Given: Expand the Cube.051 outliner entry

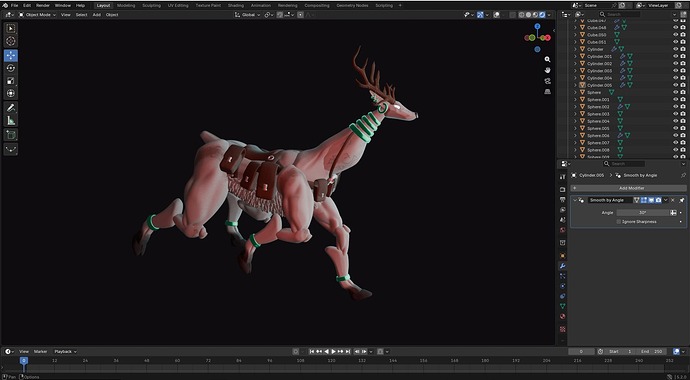Looking at the screenshot, I should click(x=575, y=42).
